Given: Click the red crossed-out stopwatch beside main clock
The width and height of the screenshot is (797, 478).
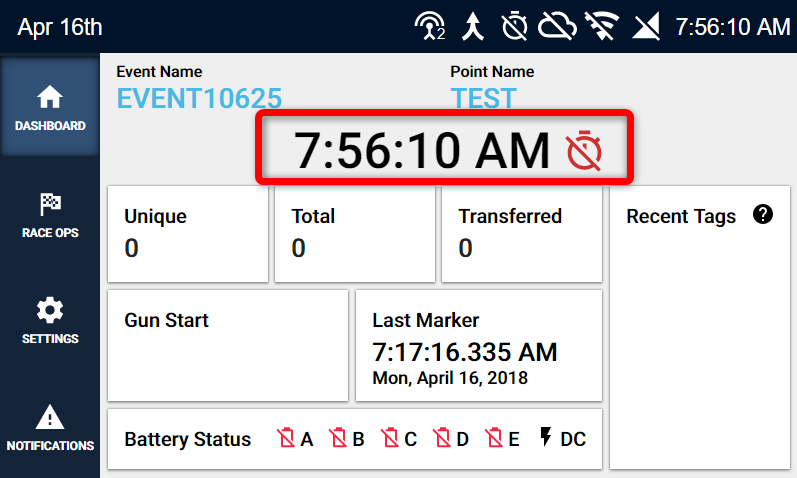Looking at the screenshot, I should [x=585, y=150].
